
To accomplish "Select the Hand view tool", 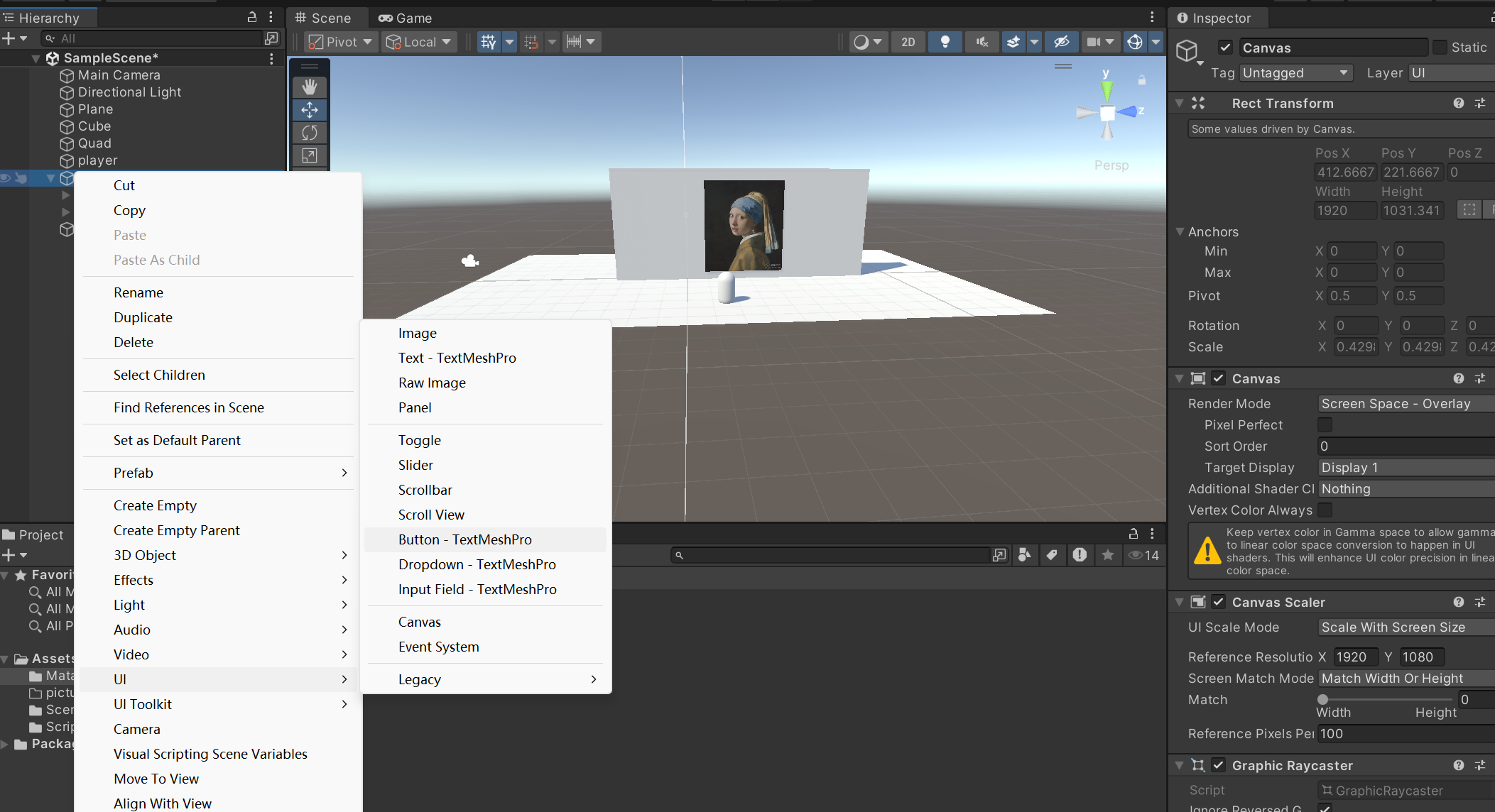I will 310,87.
